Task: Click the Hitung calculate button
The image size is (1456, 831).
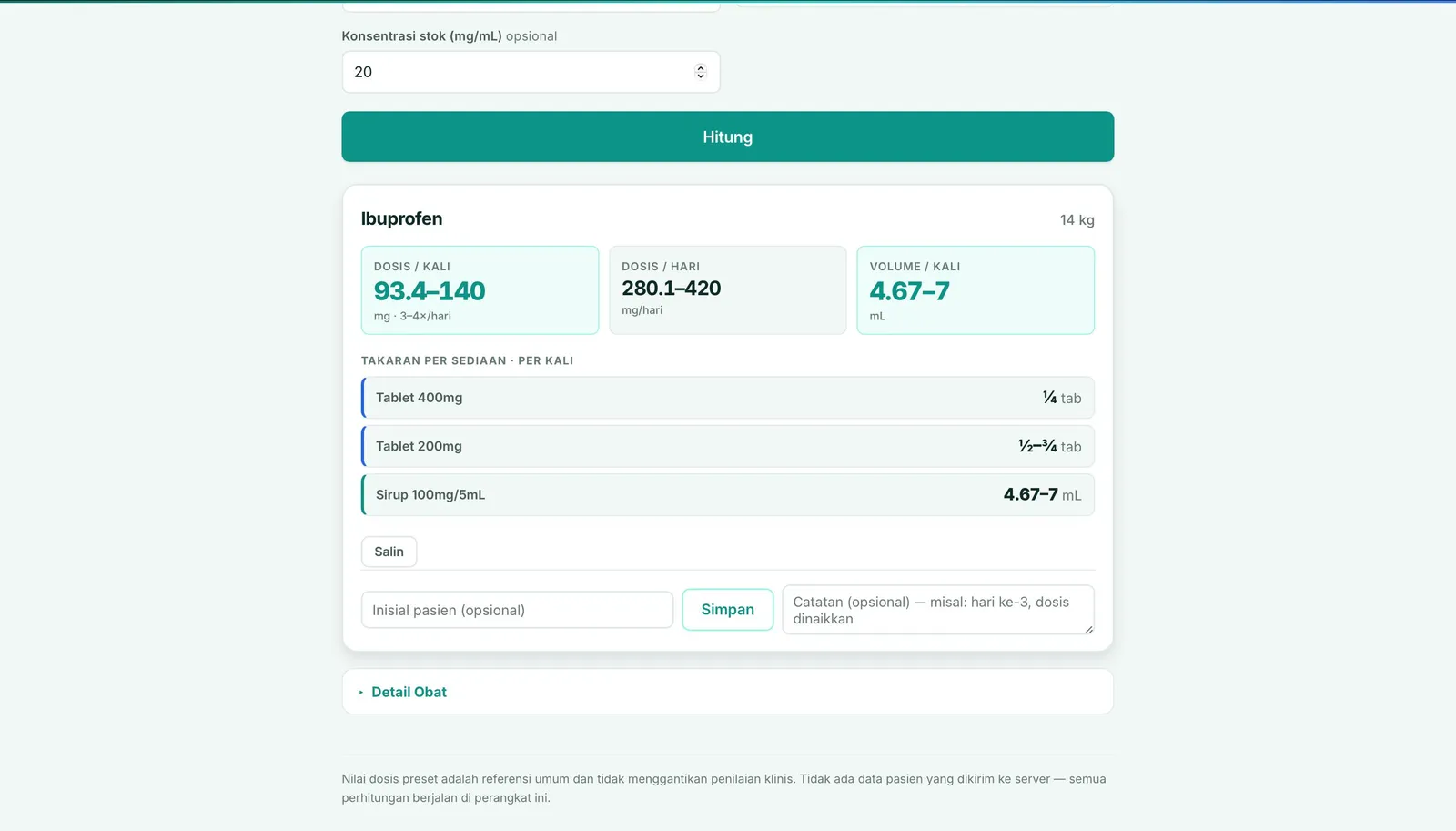Action: tap(727, 137)
